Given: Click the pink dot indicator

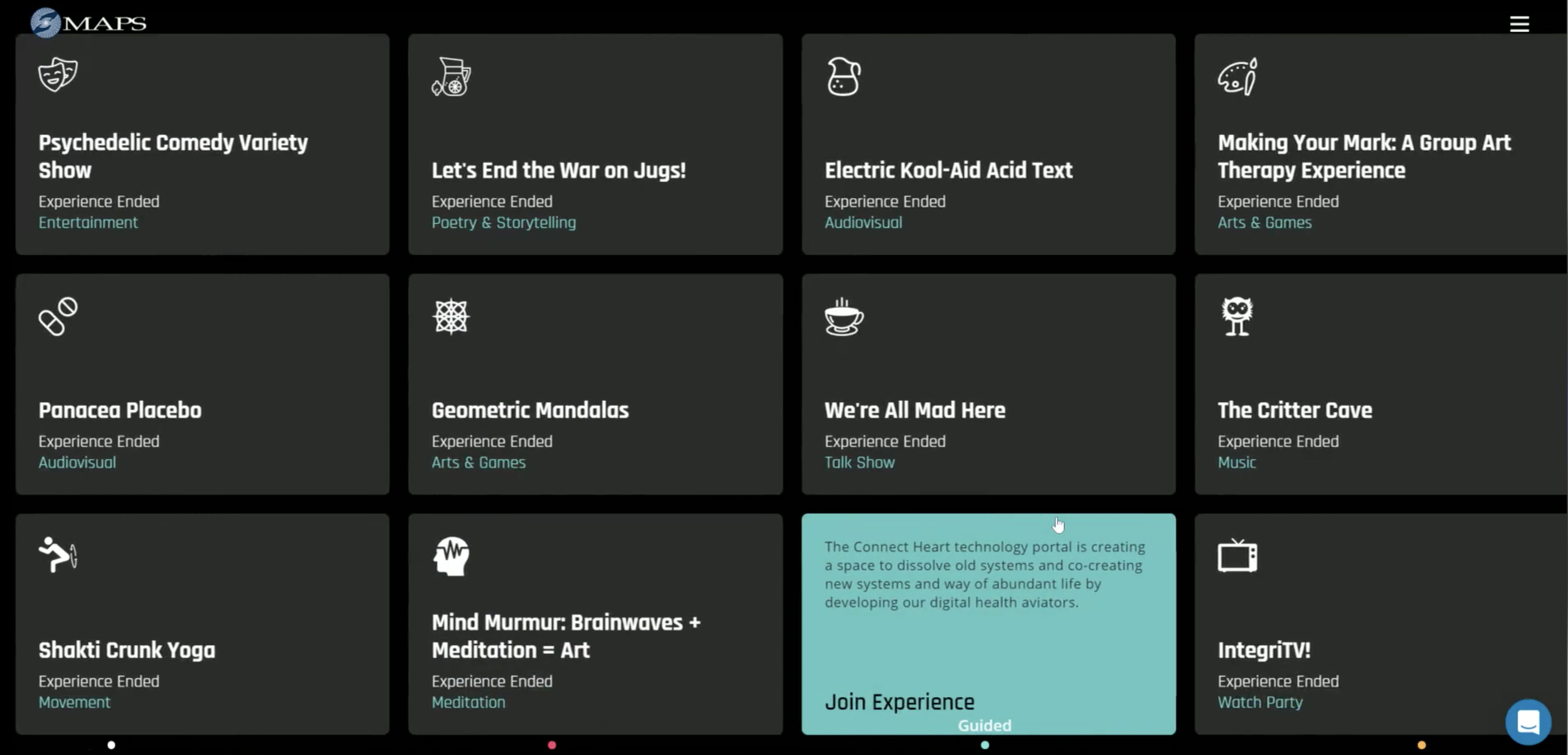Looking at the screenshot, I should pos(552,745).
